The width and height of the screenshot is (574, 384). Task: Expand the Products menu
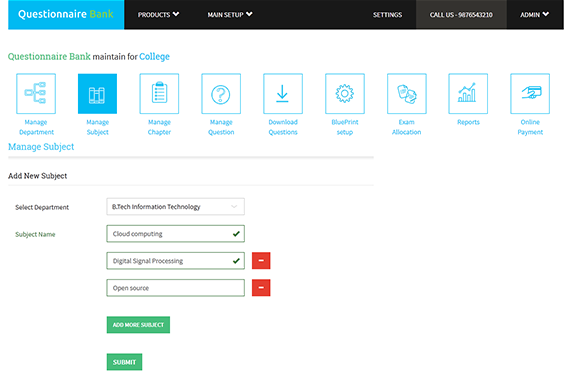pos(158,15)
